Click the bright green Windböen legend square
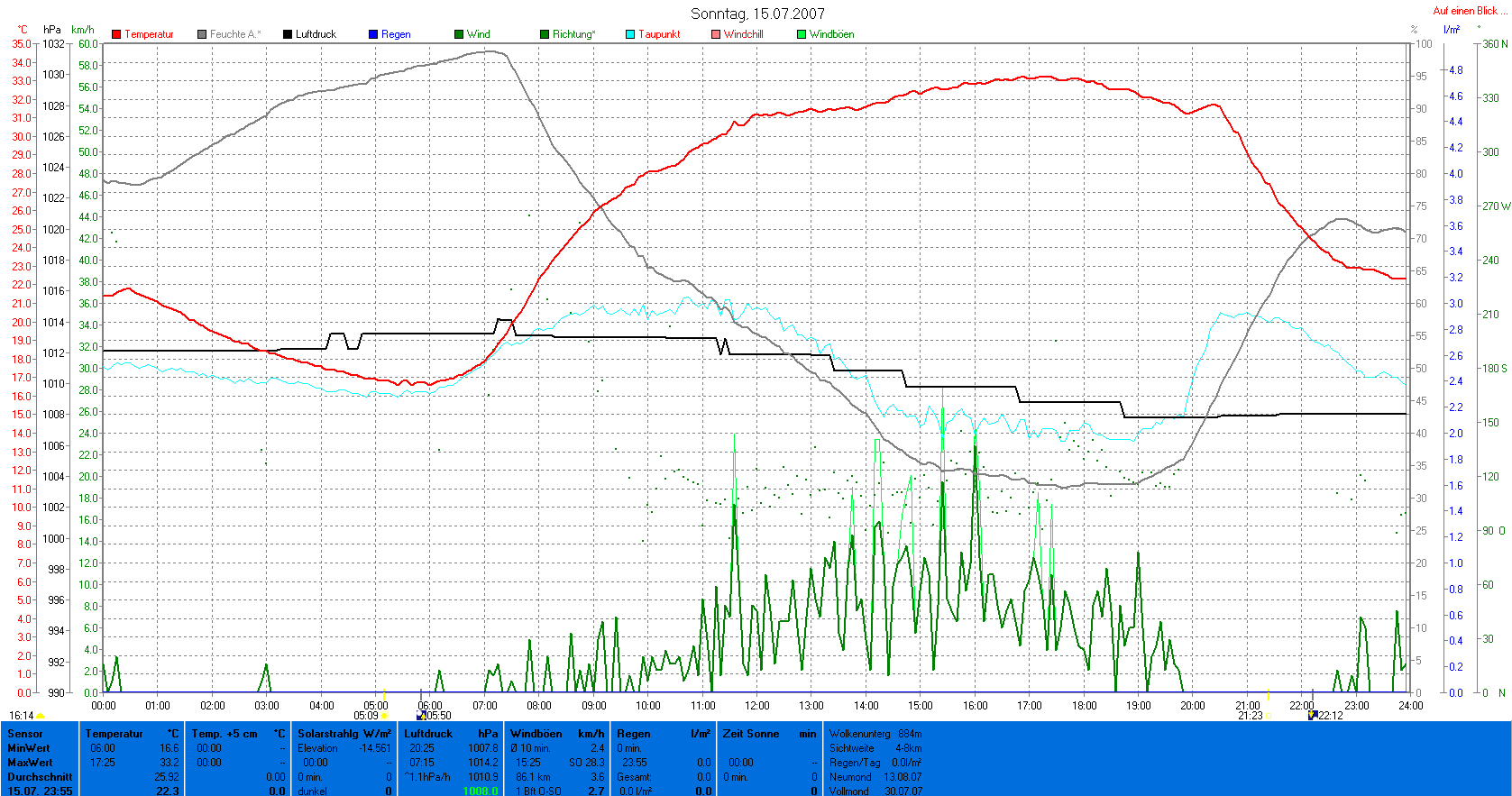The height and width of the screenshot is (796, 1512). pos(802,34)
